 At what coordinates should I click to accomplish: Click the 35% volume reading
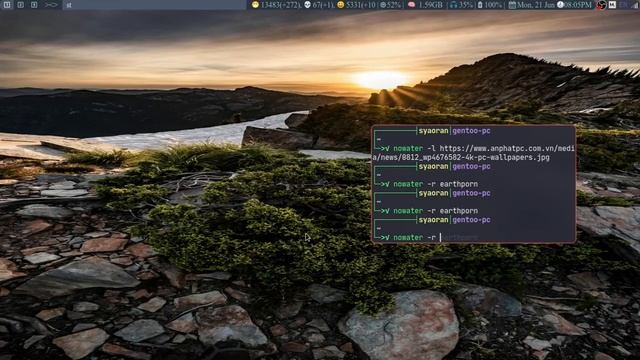click(466, 5)
